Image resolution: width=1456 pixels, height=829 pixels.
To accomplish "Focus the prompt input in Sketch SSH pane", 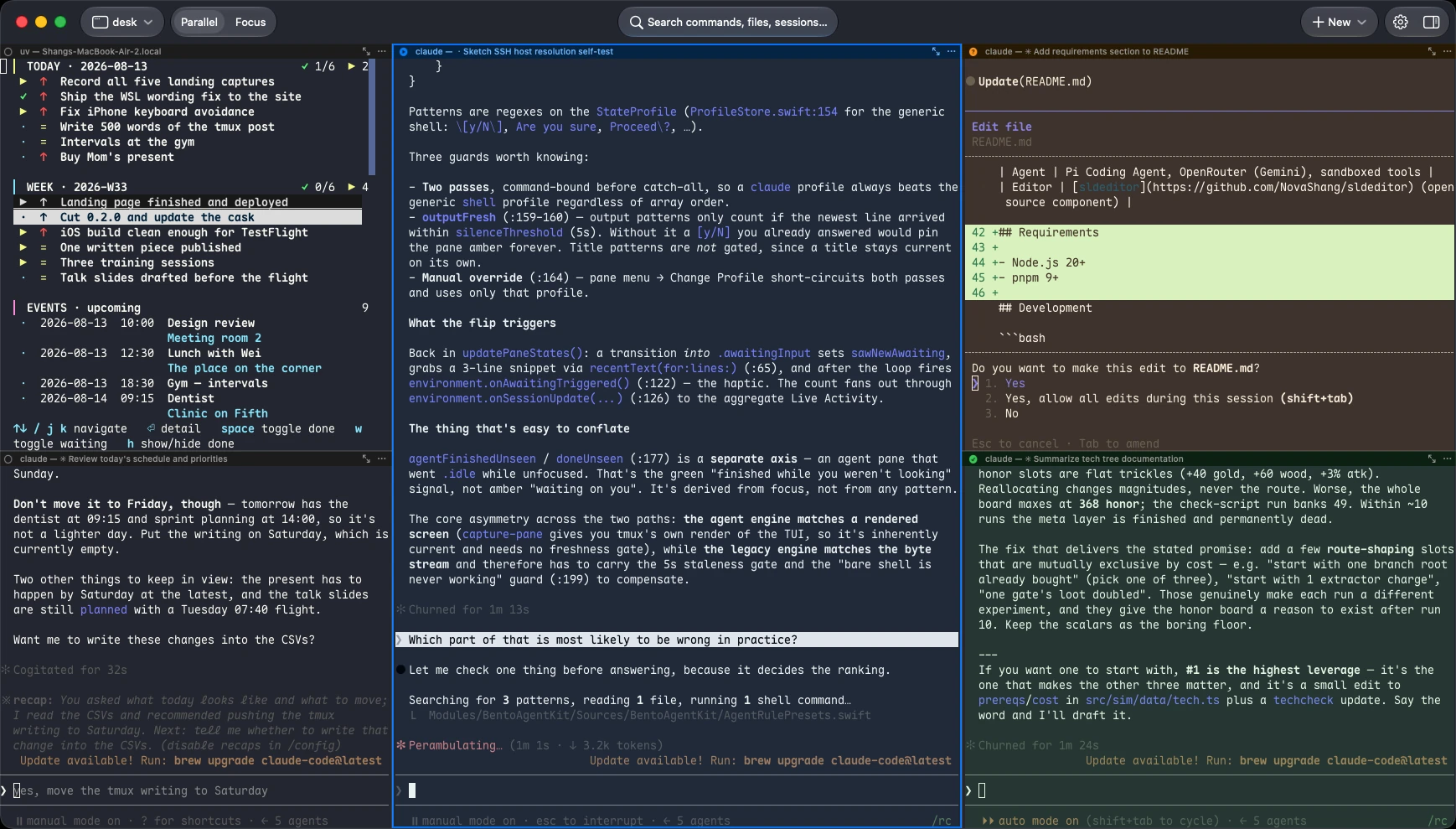I will click(676, 790).
